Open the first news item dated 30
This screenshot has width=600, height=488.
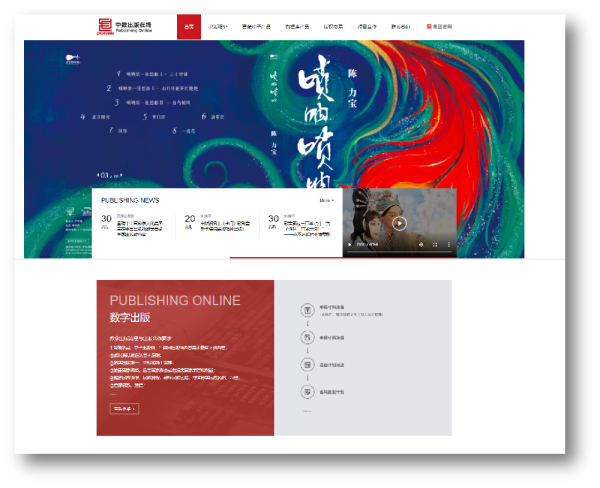tap(132, 226)
